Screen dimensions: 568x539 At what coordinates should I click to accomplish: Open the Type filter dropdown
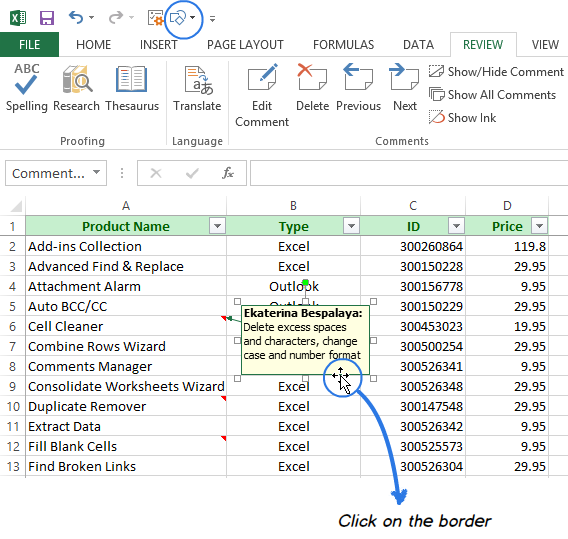351,226
